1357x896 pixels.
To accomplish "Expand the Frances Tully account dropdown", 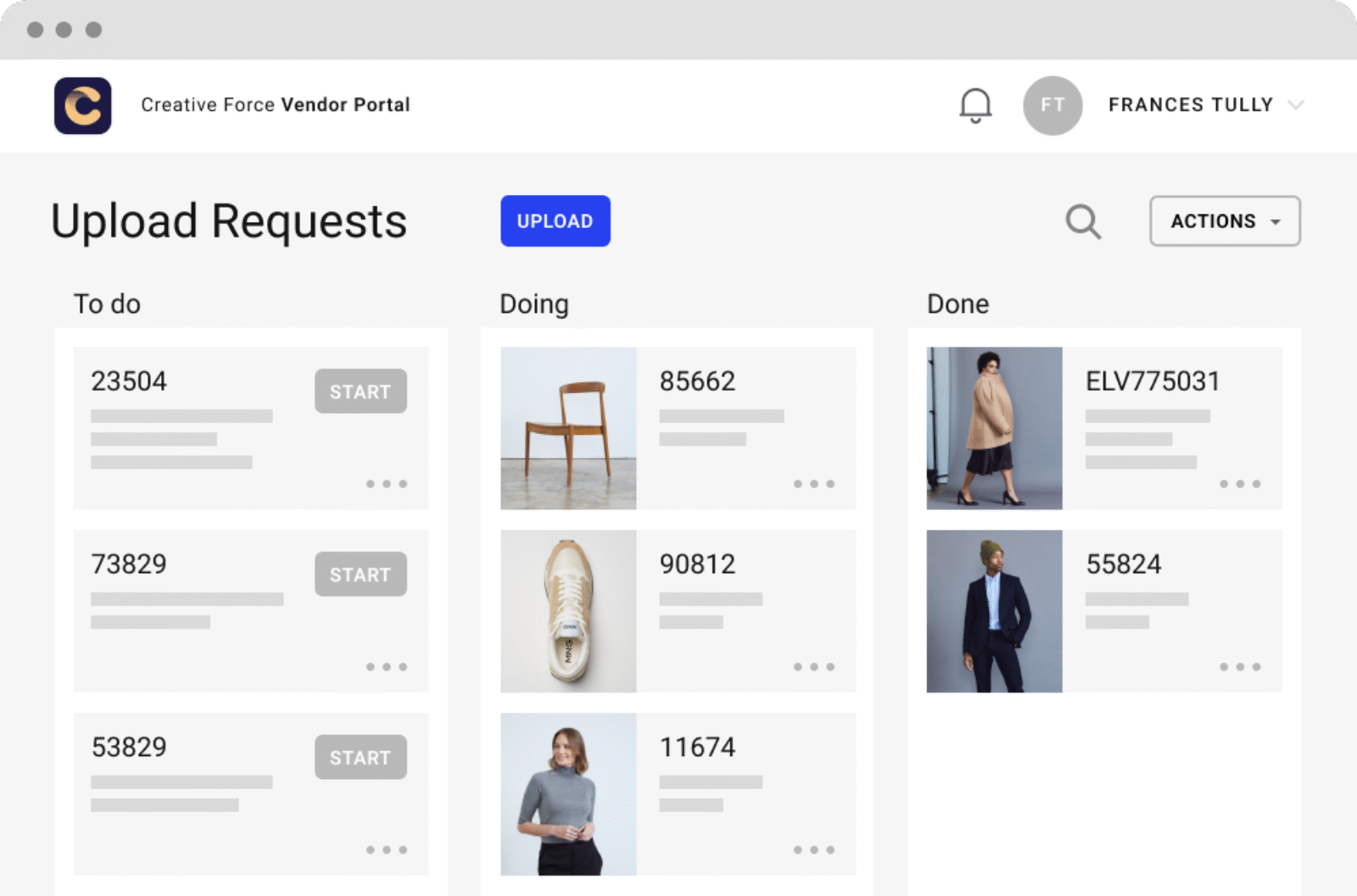I will [1295, 105].
